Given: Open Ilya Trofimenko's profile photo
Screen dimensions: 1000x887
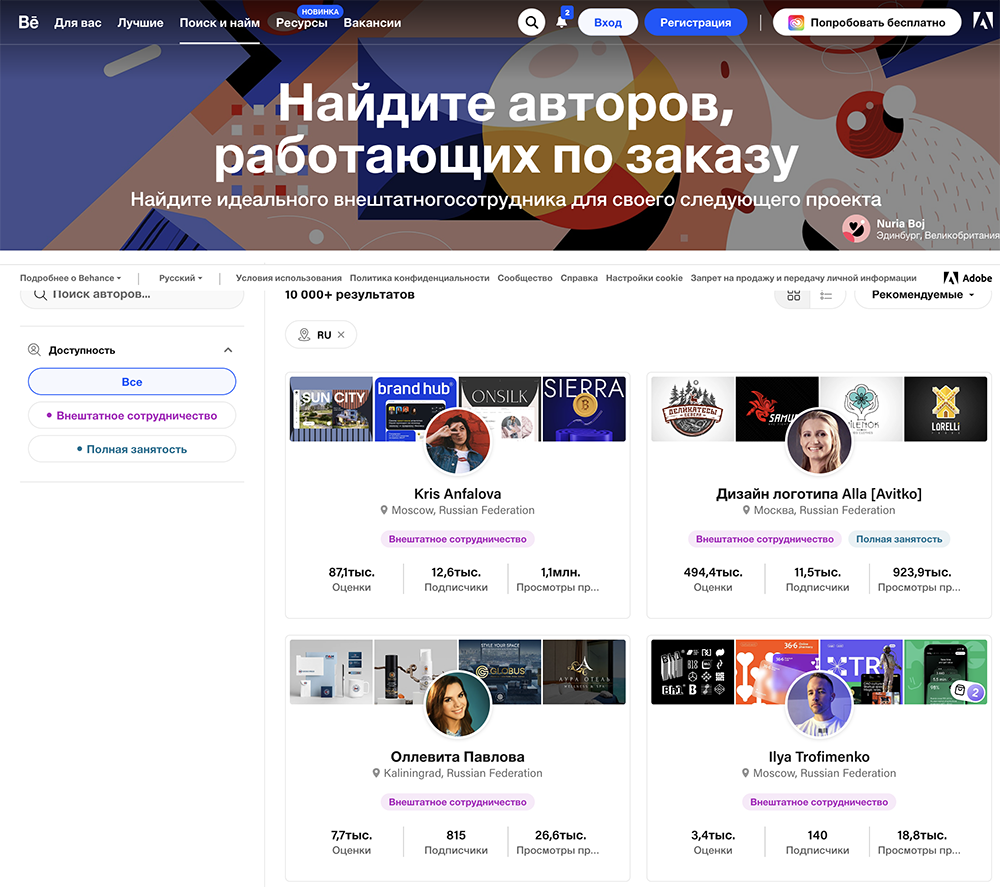Looking at the screenshot, I should click(x=819, y=704).
